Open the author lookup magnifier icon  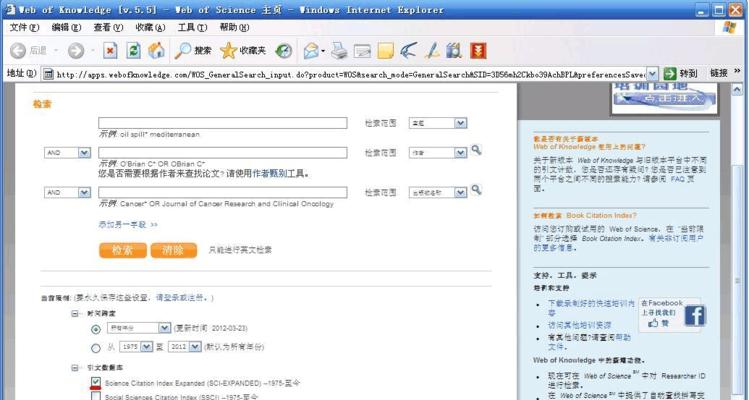click(x=476, y=150)
